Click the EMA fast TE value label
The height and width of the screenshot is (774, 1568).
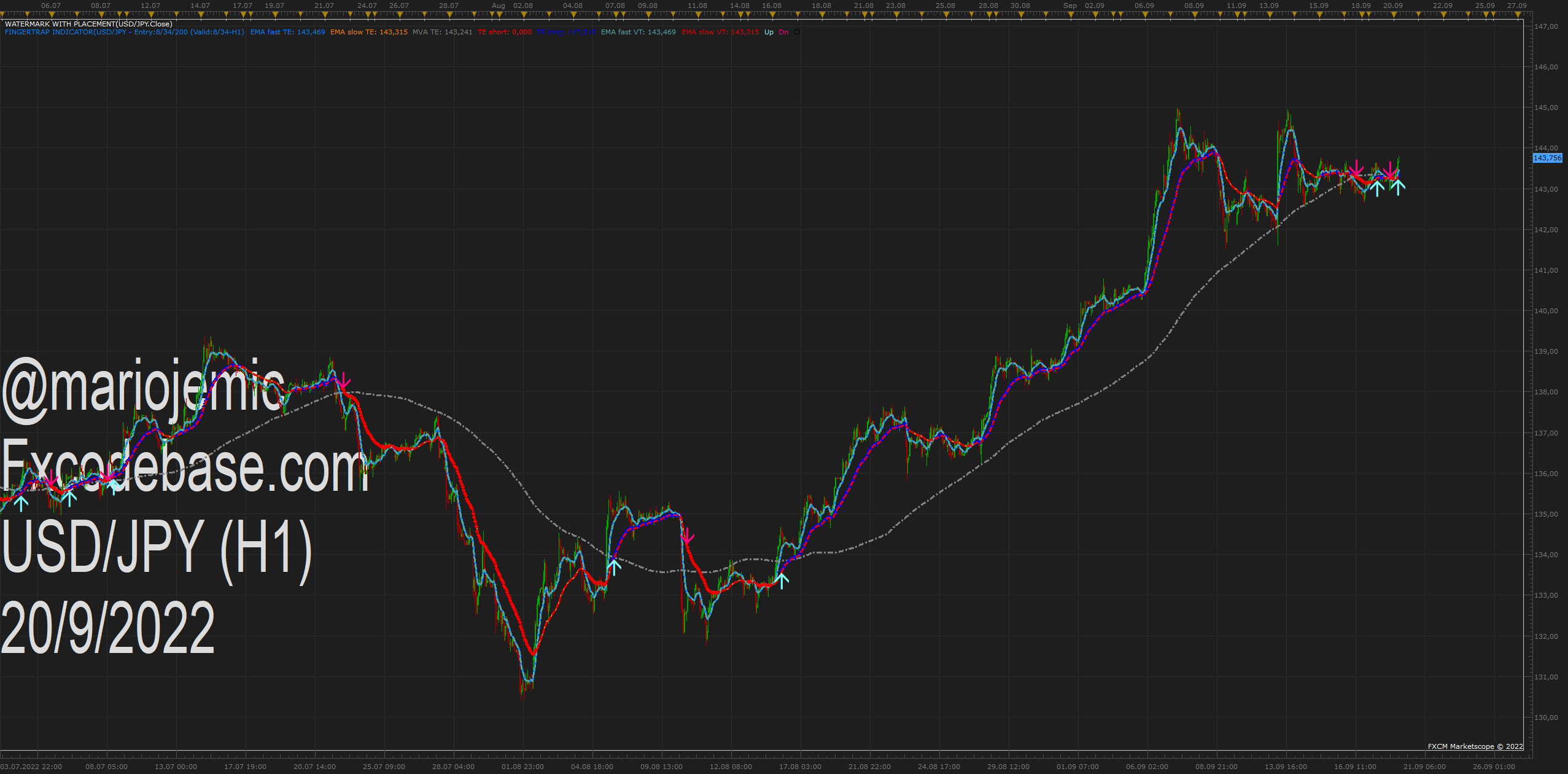[288, 32]
